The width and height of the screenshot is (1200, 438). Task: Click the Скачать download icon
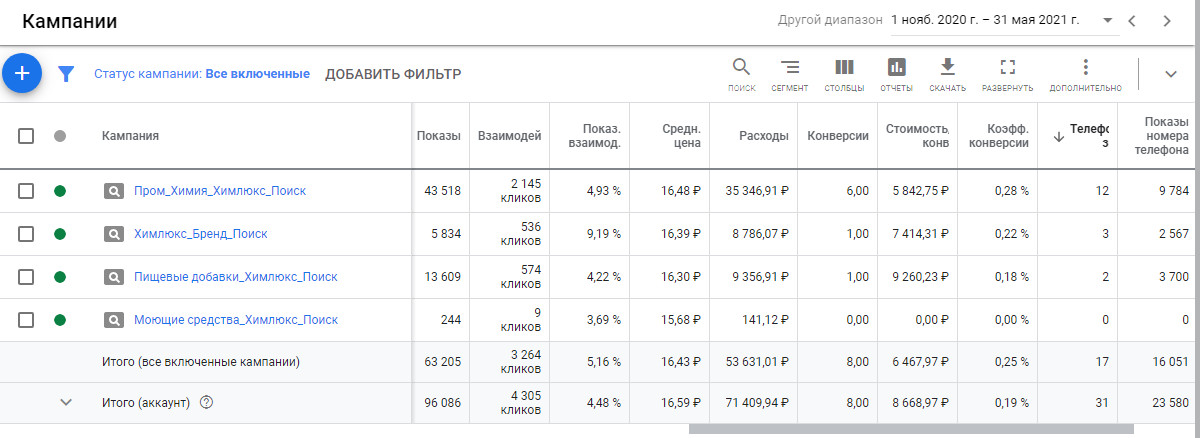pyautogui.click(x=947, y=68)
